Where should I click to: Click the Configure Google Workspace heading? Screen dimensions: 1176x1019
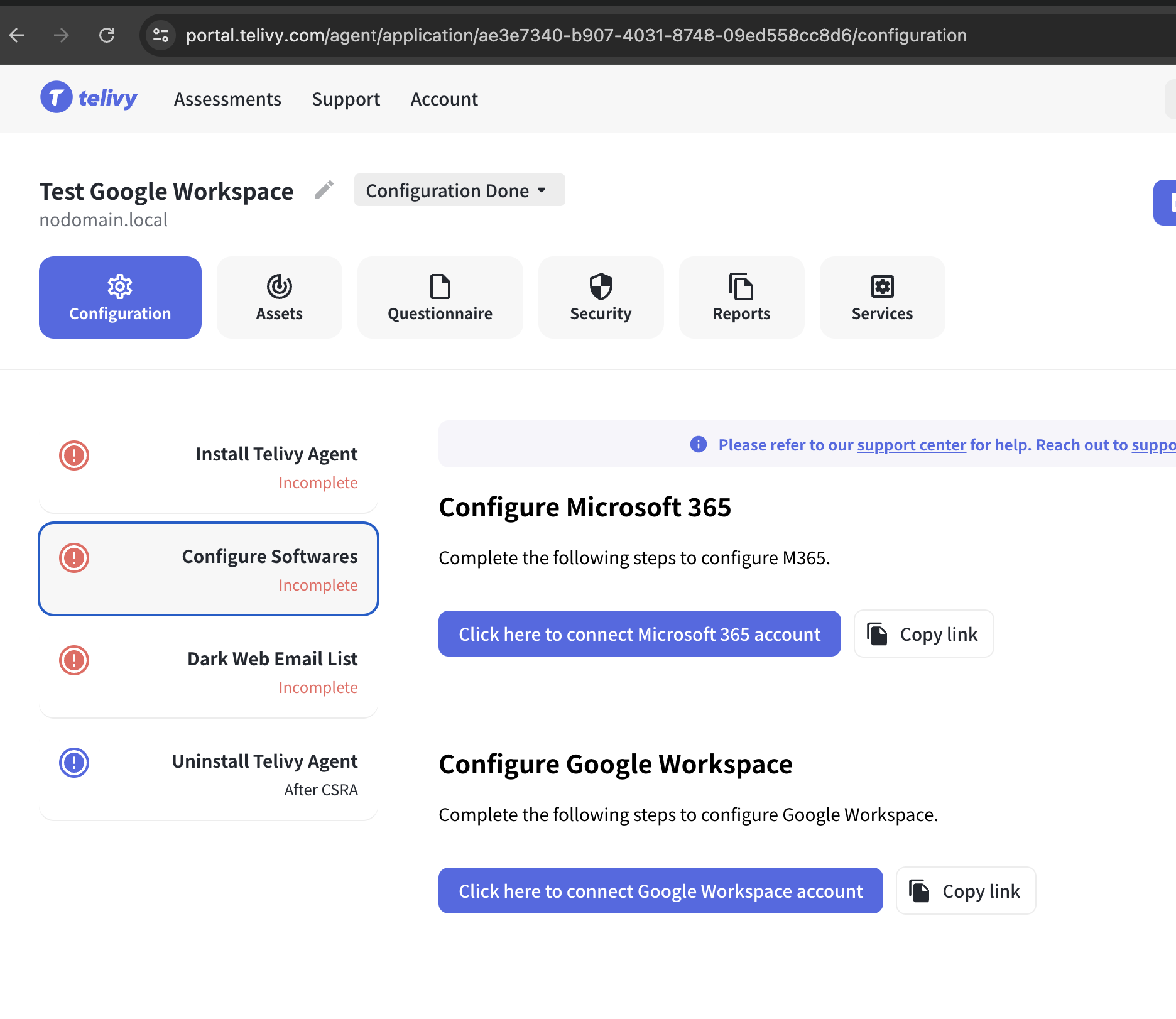click(616, 764)
